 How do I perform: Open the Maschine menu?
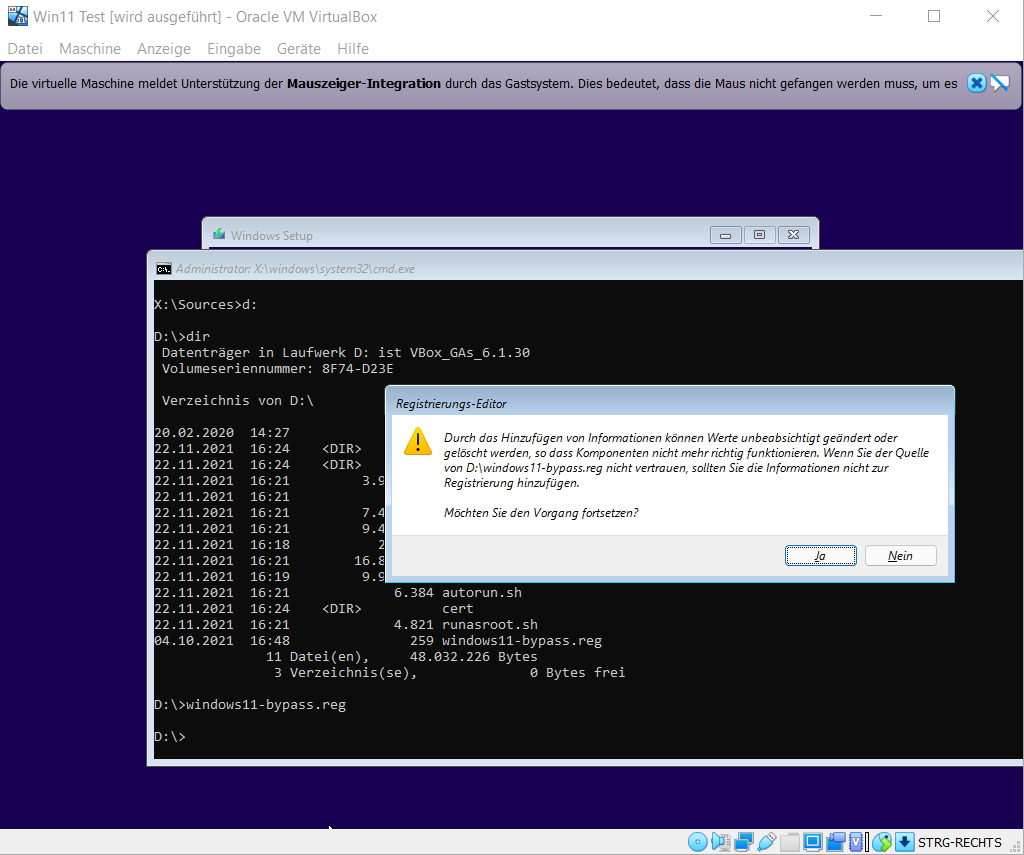tap(90, 48)
